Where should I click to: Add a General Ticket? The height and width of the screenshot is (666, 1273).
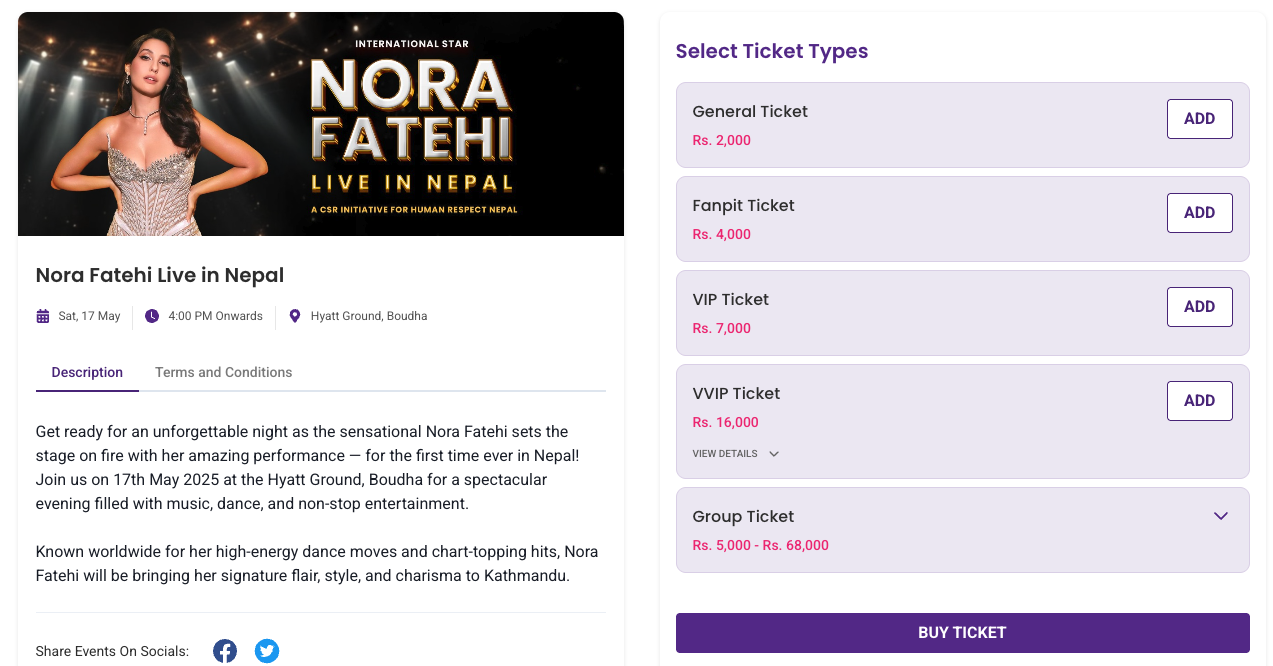[x=1199, y=119]
